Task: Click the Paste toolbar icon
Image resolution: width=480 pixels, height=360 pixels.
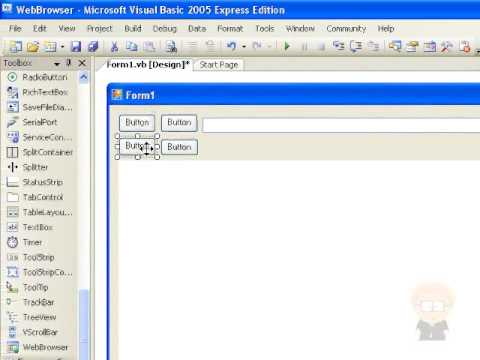Action: 149,46
